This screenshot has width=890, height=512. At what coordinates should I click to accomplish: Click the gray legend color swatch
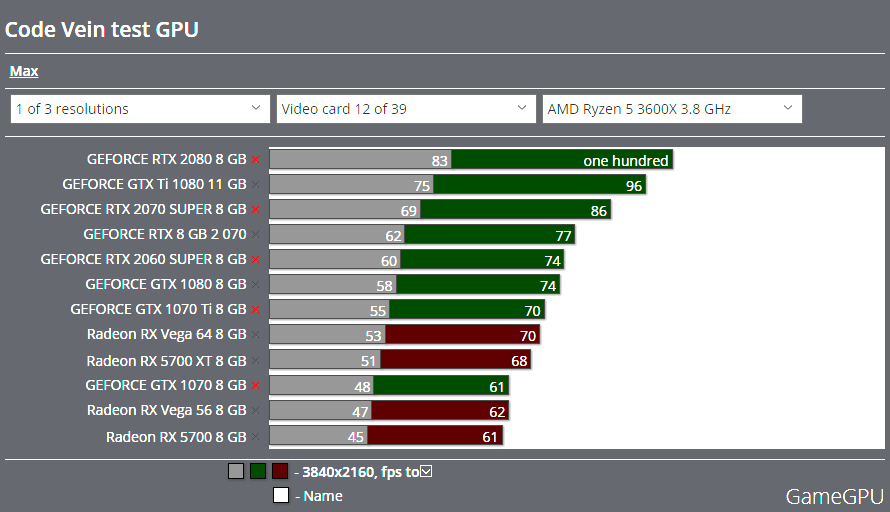[x=236, y=471]
